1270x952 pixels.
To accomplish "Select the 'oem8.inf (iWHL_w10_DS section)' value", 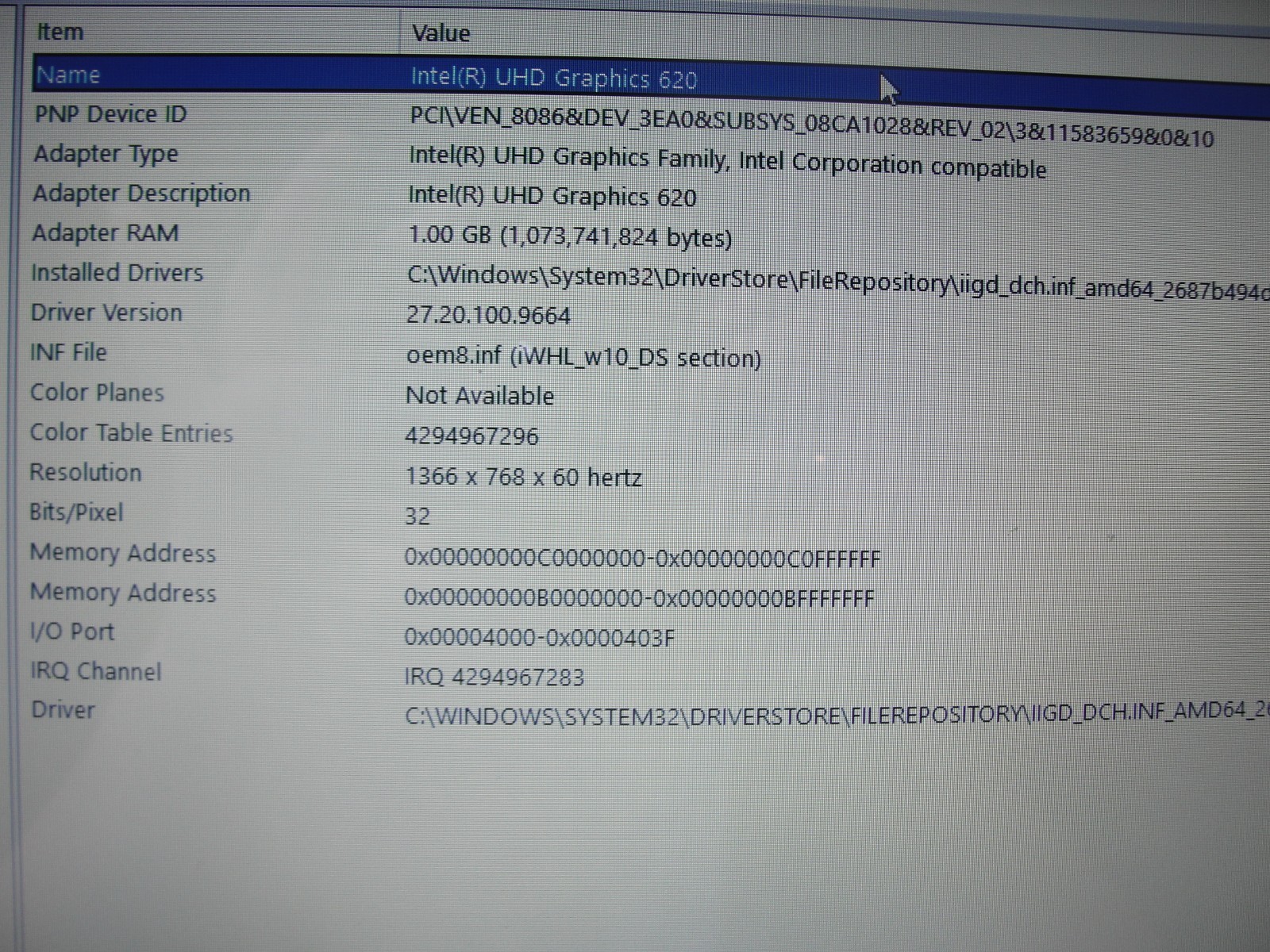I will [x=583, y=356].
